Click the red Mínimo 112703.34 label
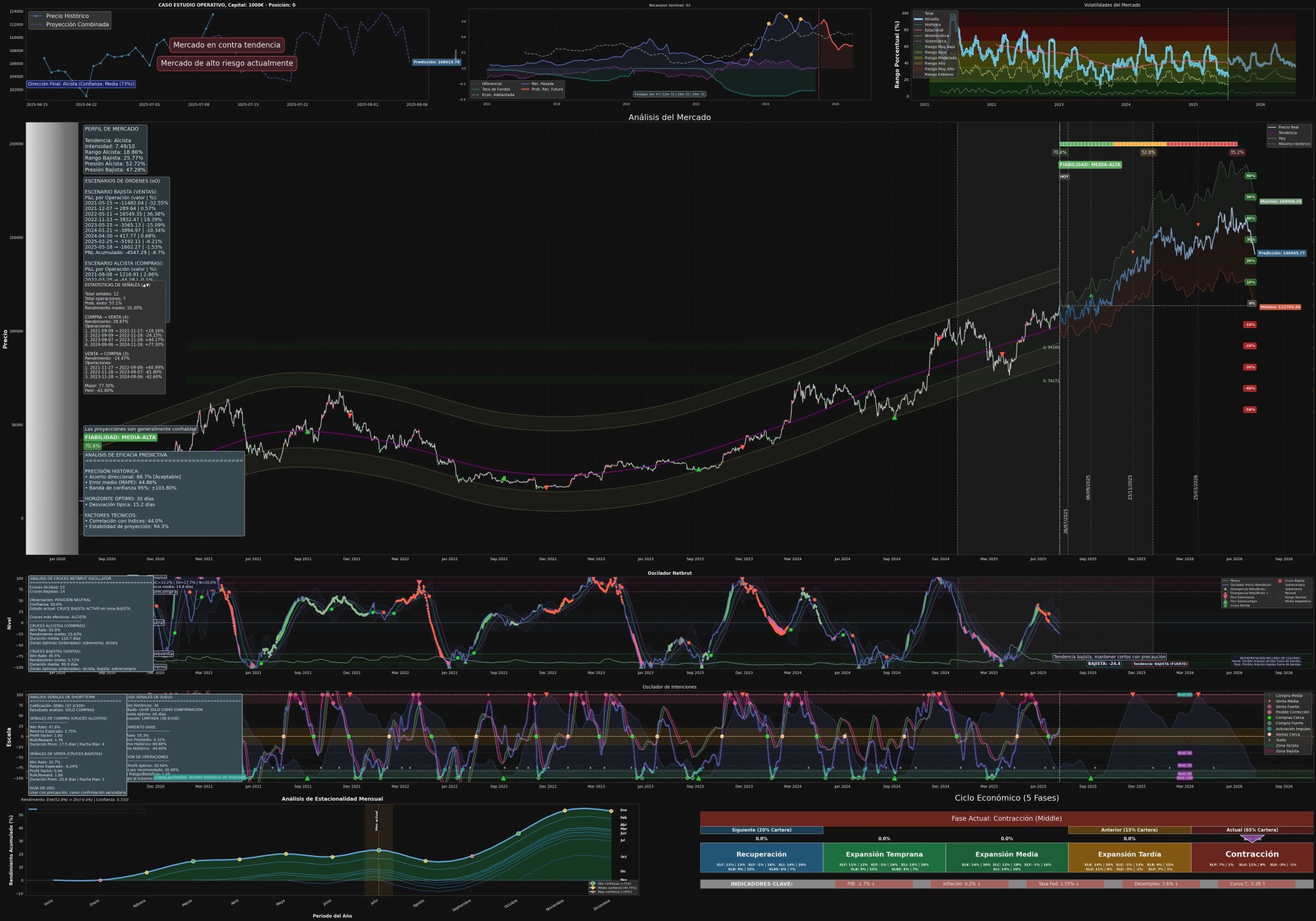 [x=1280, y=307]
